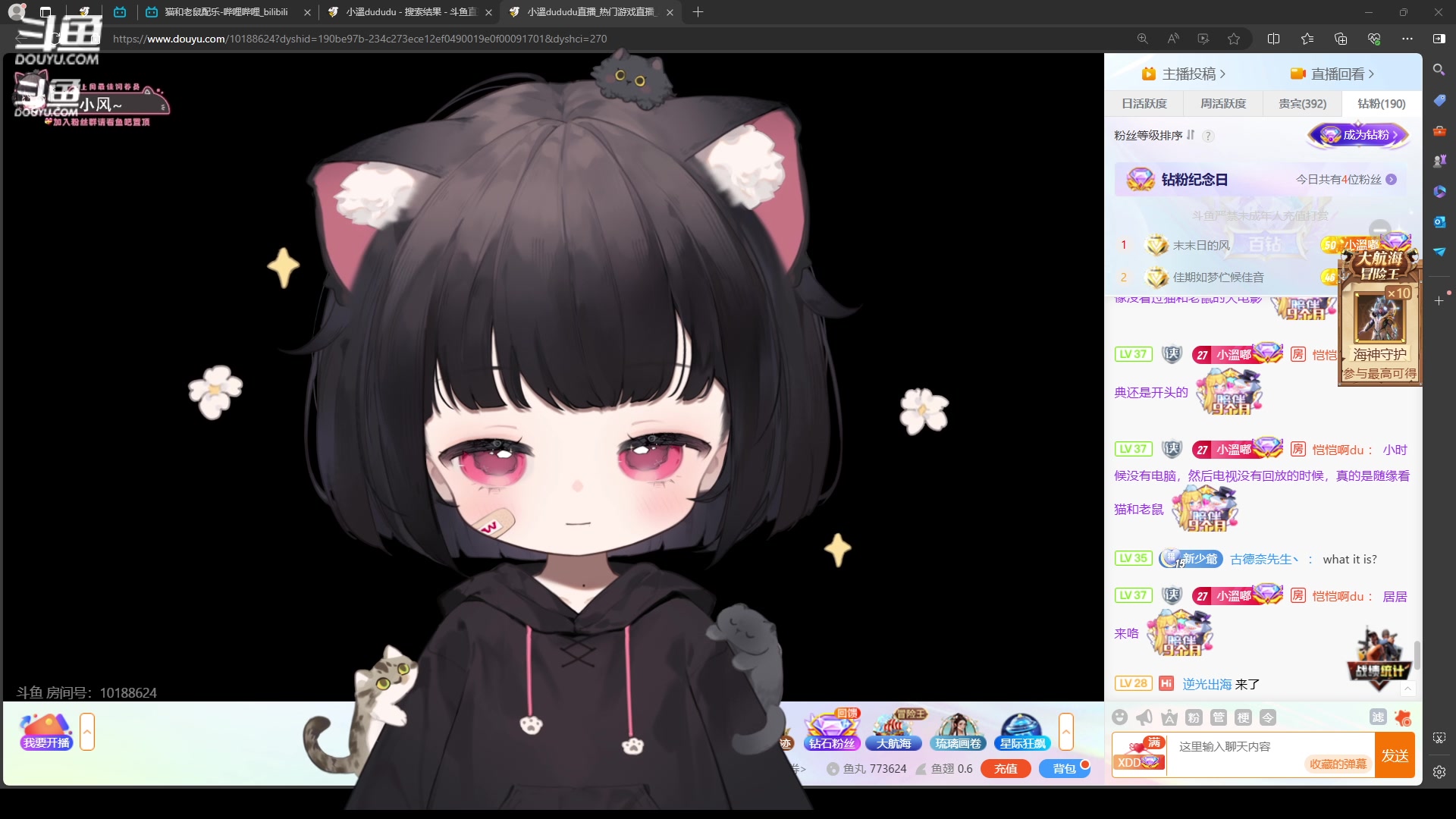Open danmaku font style icon

click(x=1169, y=717)
